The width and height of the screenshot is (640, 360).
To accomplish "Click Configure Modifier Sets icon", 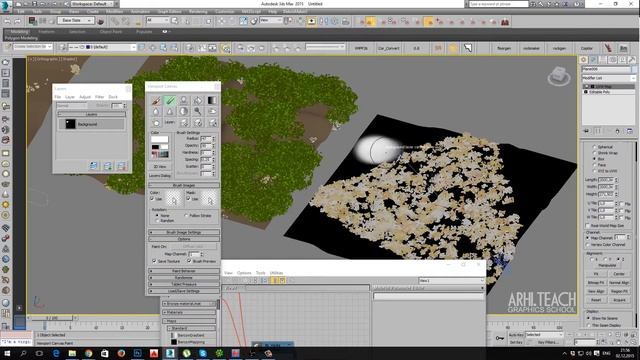I will tap(630, 131).
